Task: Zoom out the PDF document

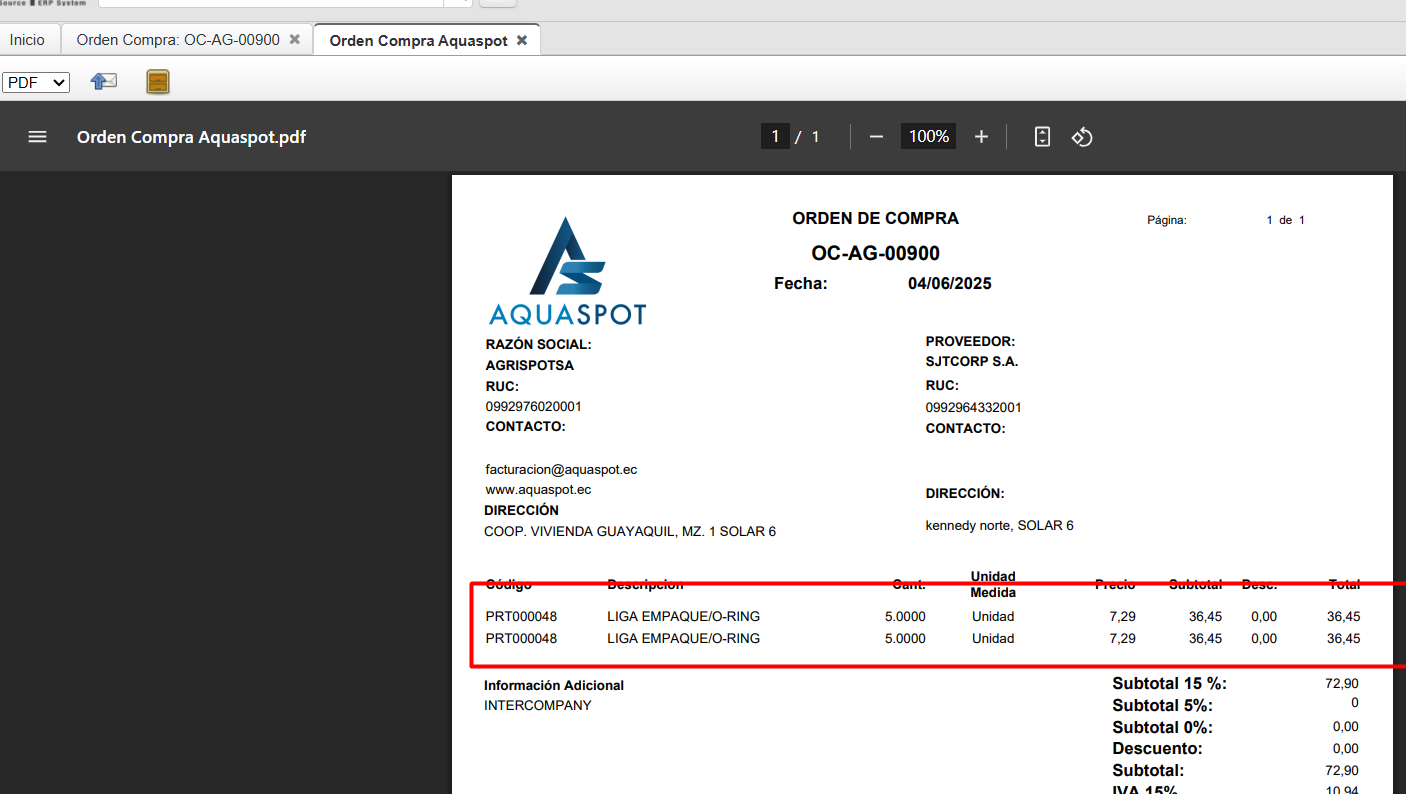Action: click(x=876, y=137)
